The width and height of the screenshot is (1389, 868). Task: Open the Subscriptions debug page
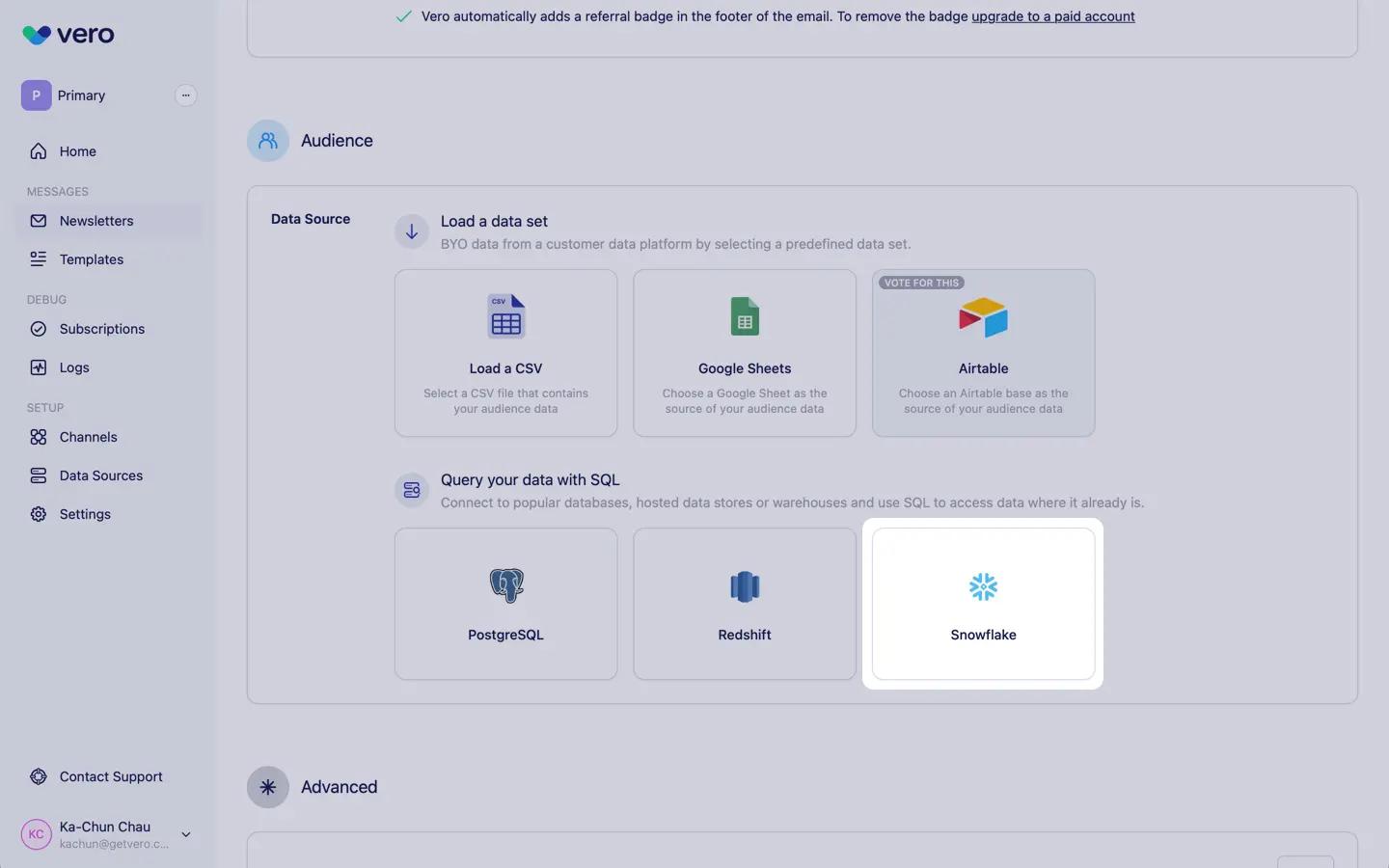(x=102, y=329)
